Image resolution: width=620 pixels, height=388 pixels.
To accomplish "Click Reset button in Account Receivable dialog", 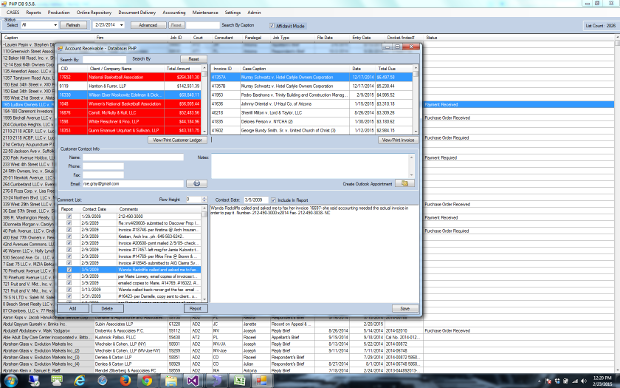I will (194, 59).
